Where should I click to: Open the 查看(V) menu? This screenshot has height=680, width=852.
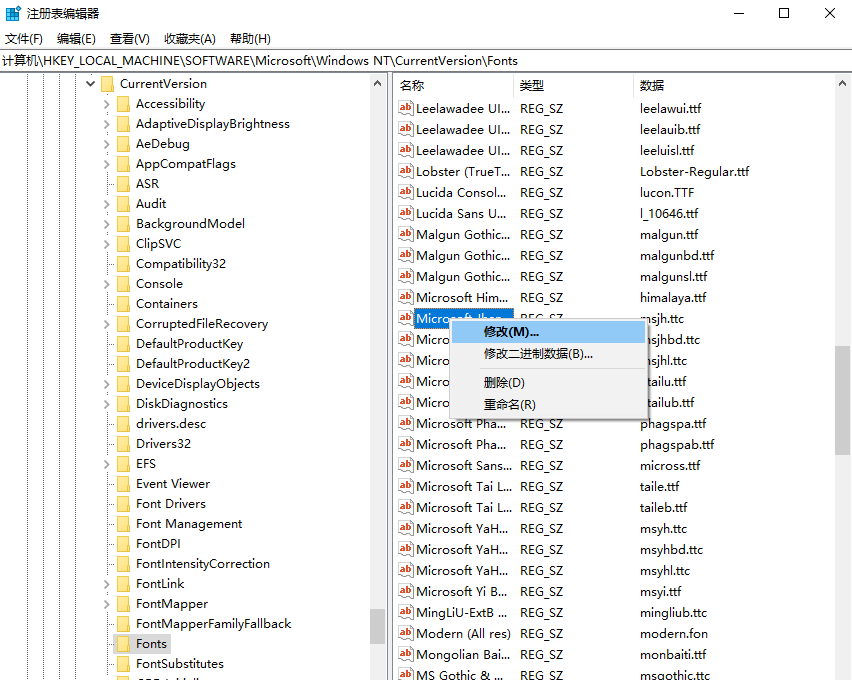click(129, 38)
